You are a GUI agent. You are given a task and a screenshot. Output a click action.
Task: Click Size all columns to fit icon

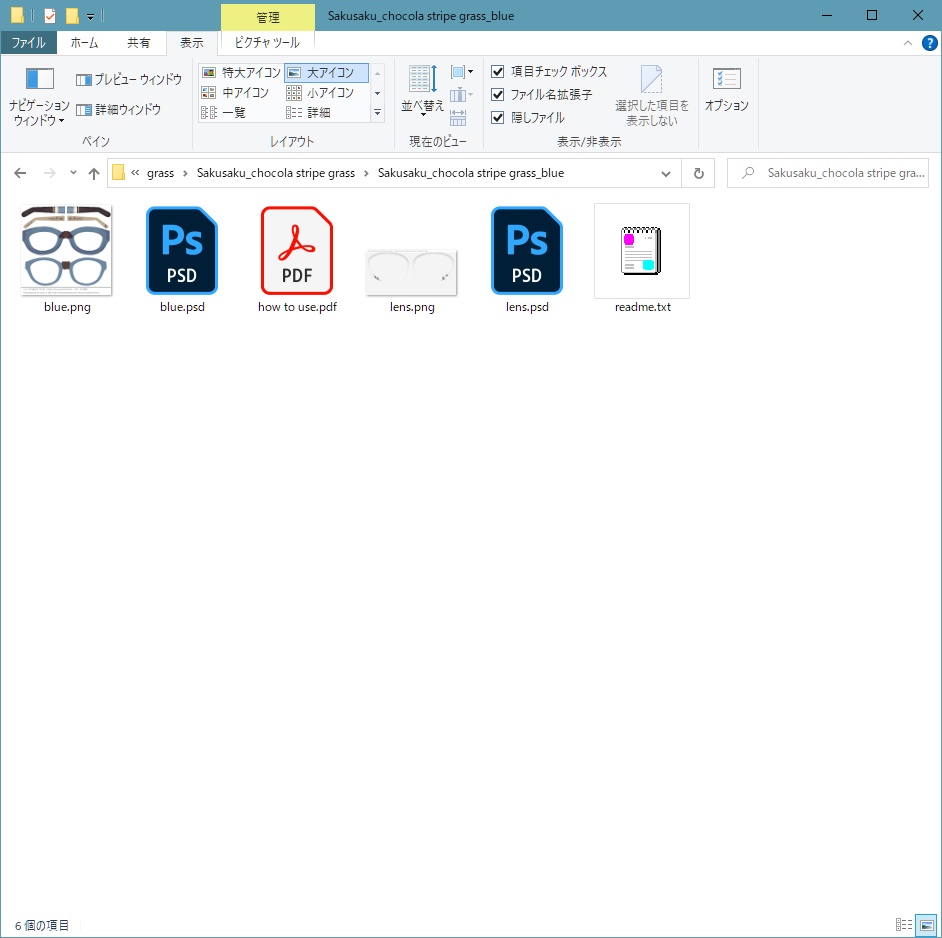point(458,117)
